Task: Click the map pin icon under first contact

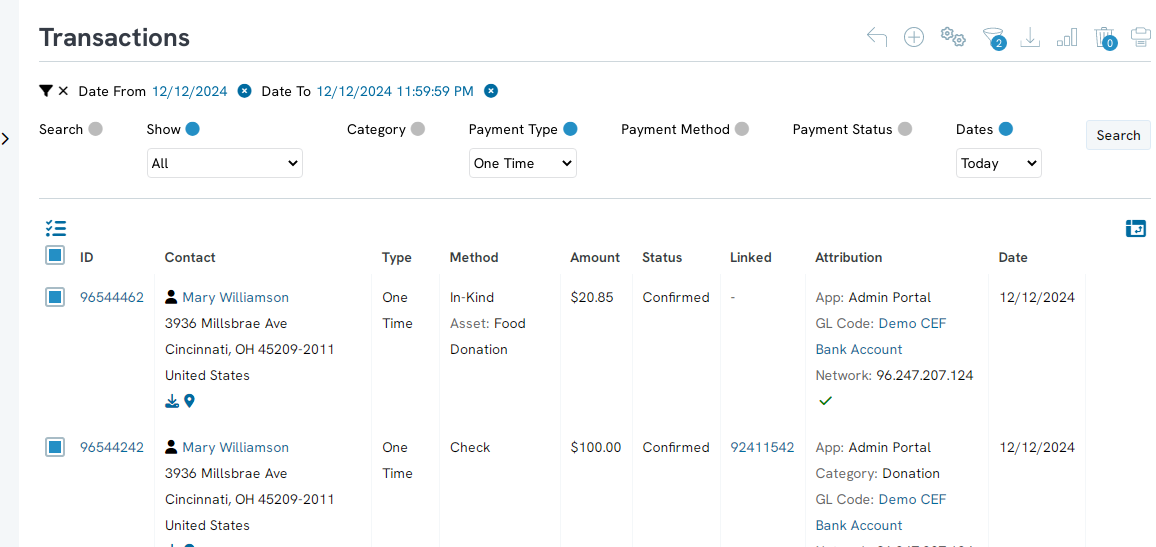Action: [x=189, y=401]
